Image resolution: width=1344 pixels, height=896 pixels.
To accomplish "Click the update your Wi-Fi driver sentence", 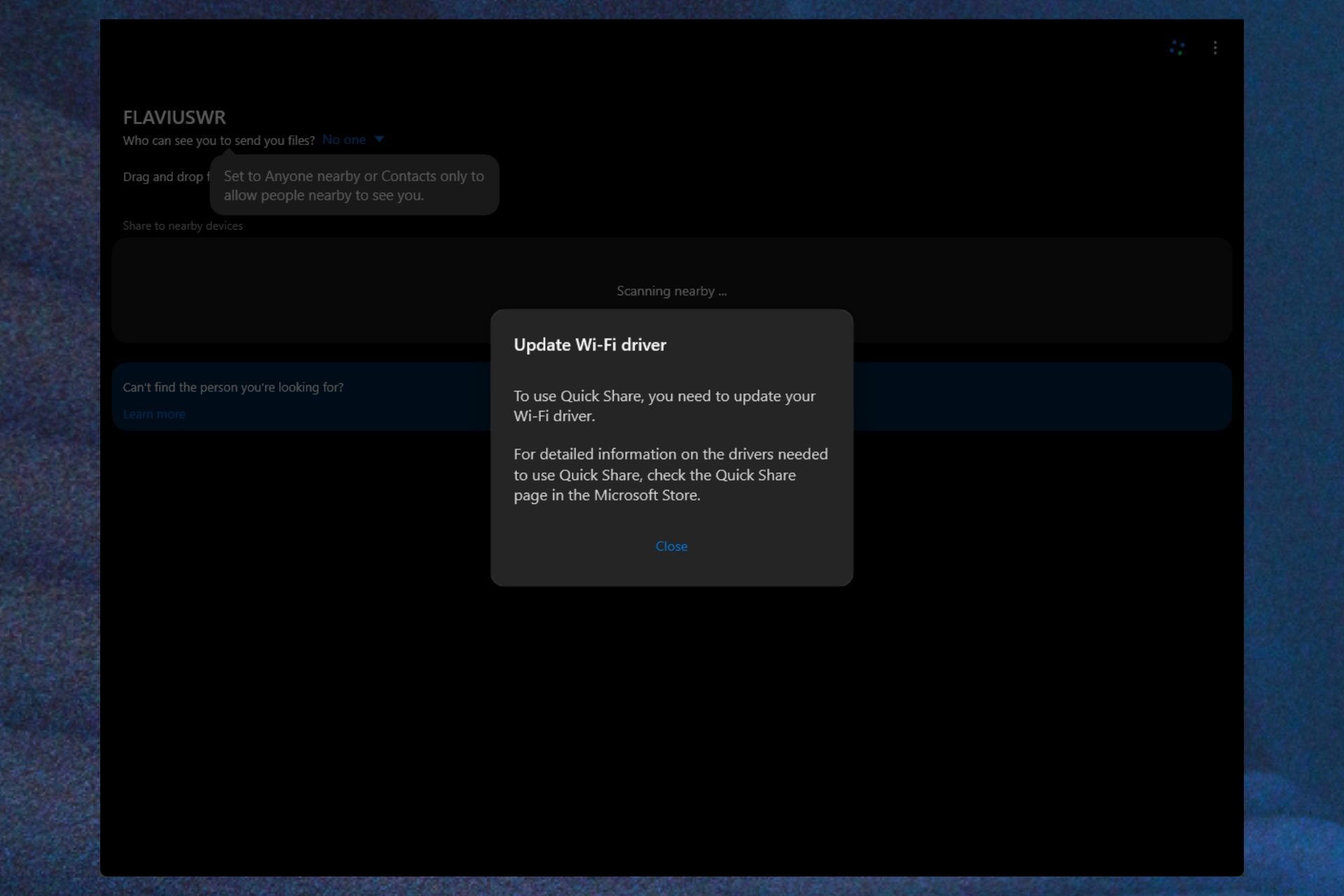I will tap(664, 405).
